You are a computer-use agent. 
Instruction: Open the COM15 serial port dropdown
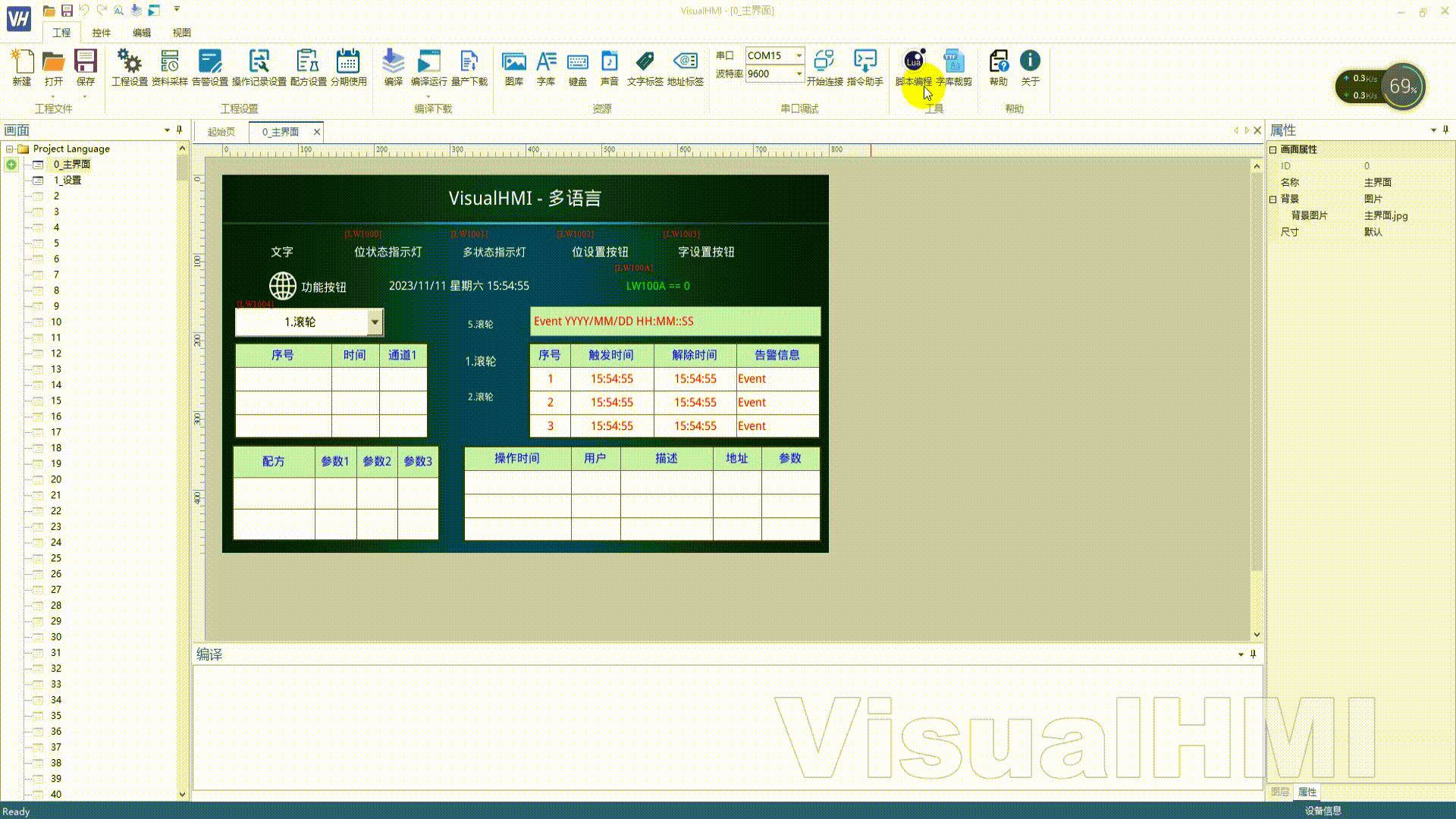(799, 55)
